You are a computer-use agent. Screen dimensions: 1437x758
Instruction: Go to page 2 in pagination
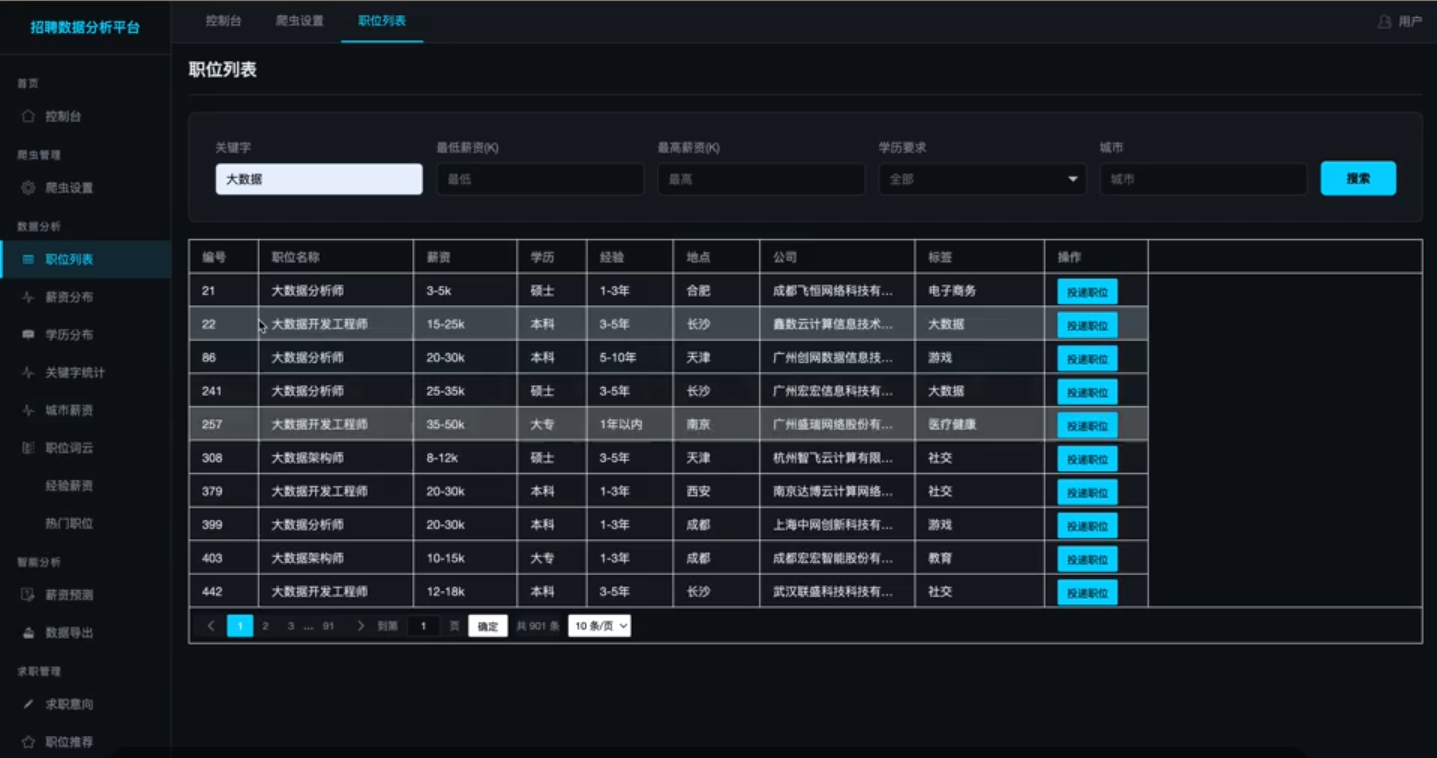coord(265,626)
